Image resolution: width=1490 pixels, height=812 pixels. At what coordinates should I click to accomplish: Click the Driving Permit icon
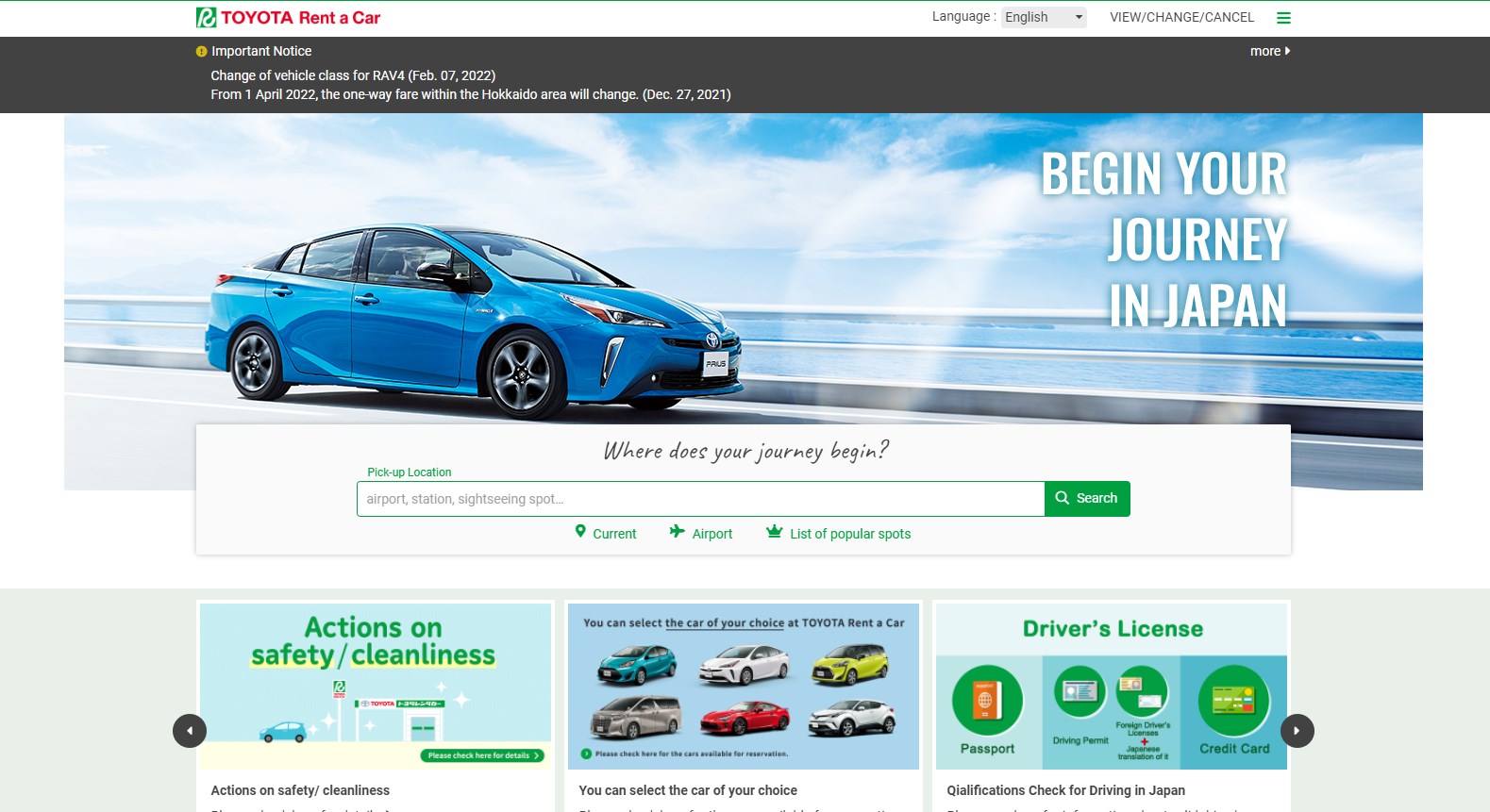click(1080, 692)
